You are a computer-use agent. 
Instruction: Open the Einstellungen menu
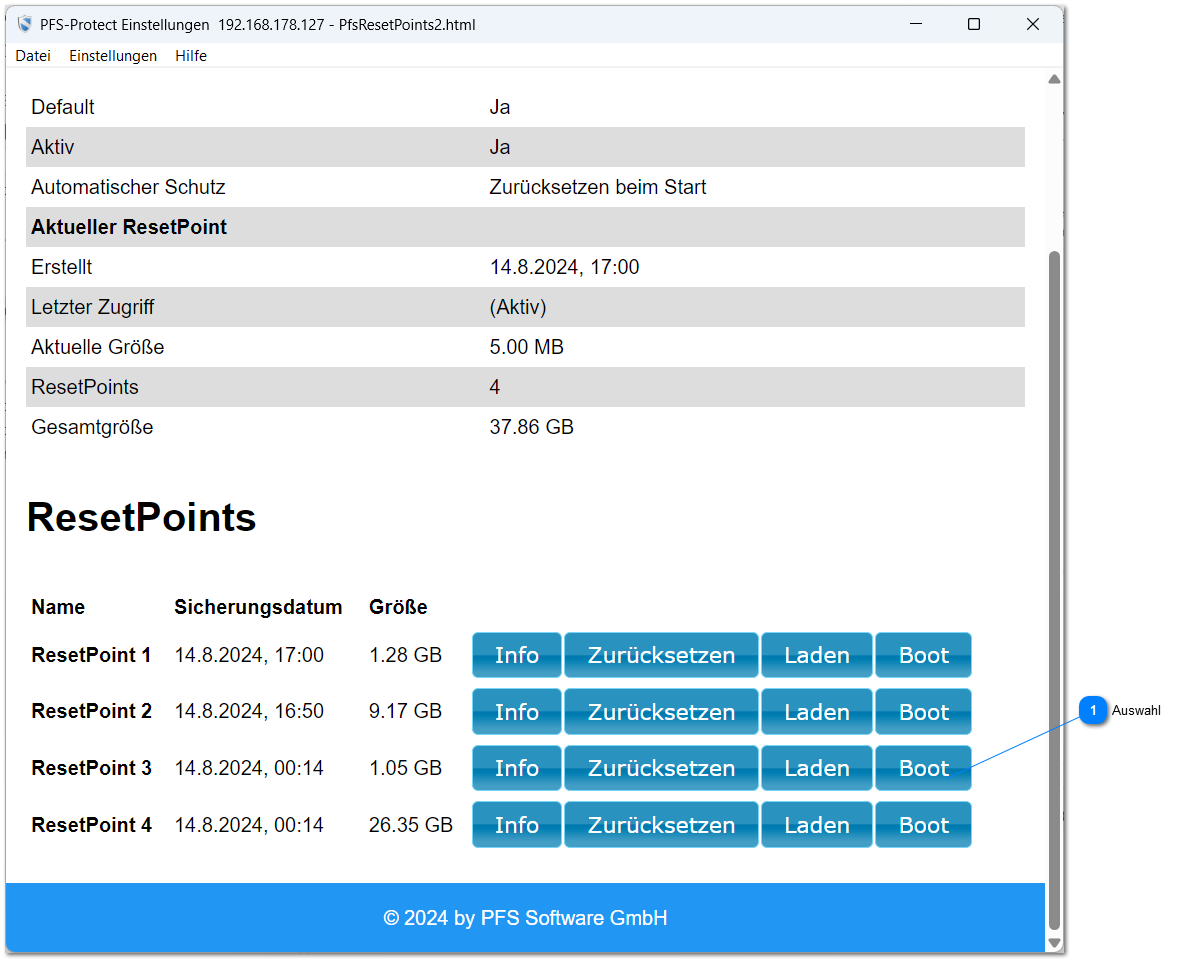point(113,56)
